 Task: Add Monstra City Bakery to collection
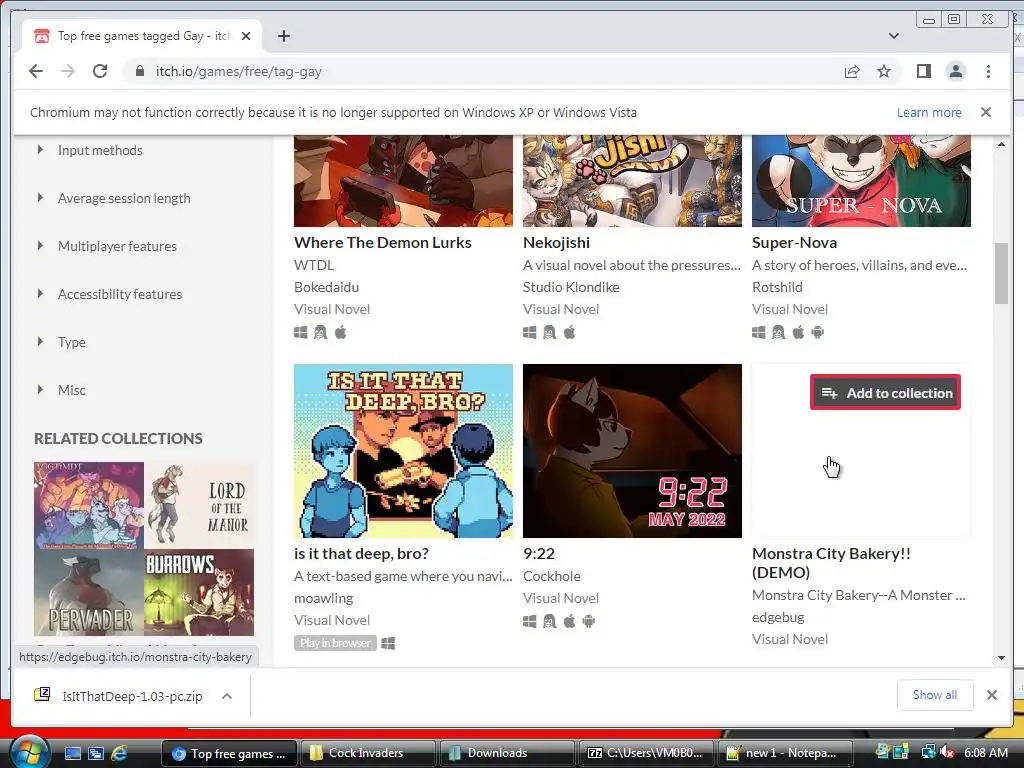point(885,392)
